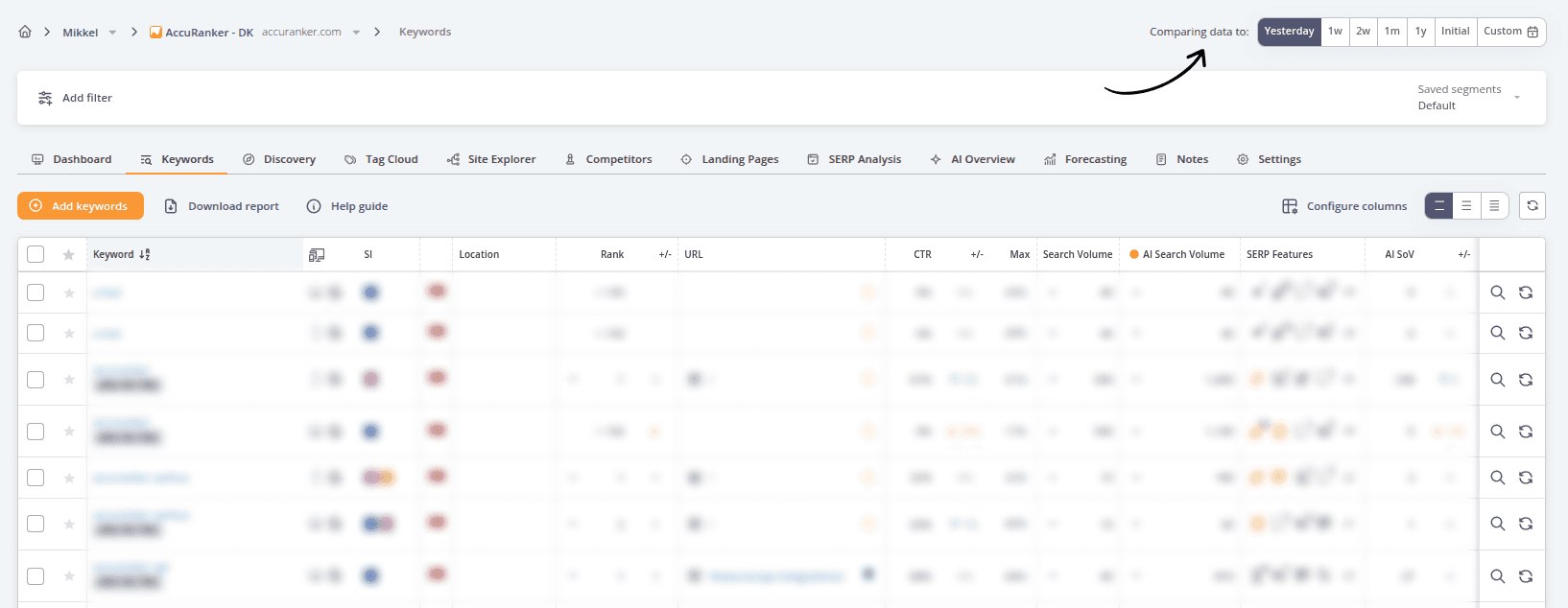Click Add filter

(x=75, y=98)
